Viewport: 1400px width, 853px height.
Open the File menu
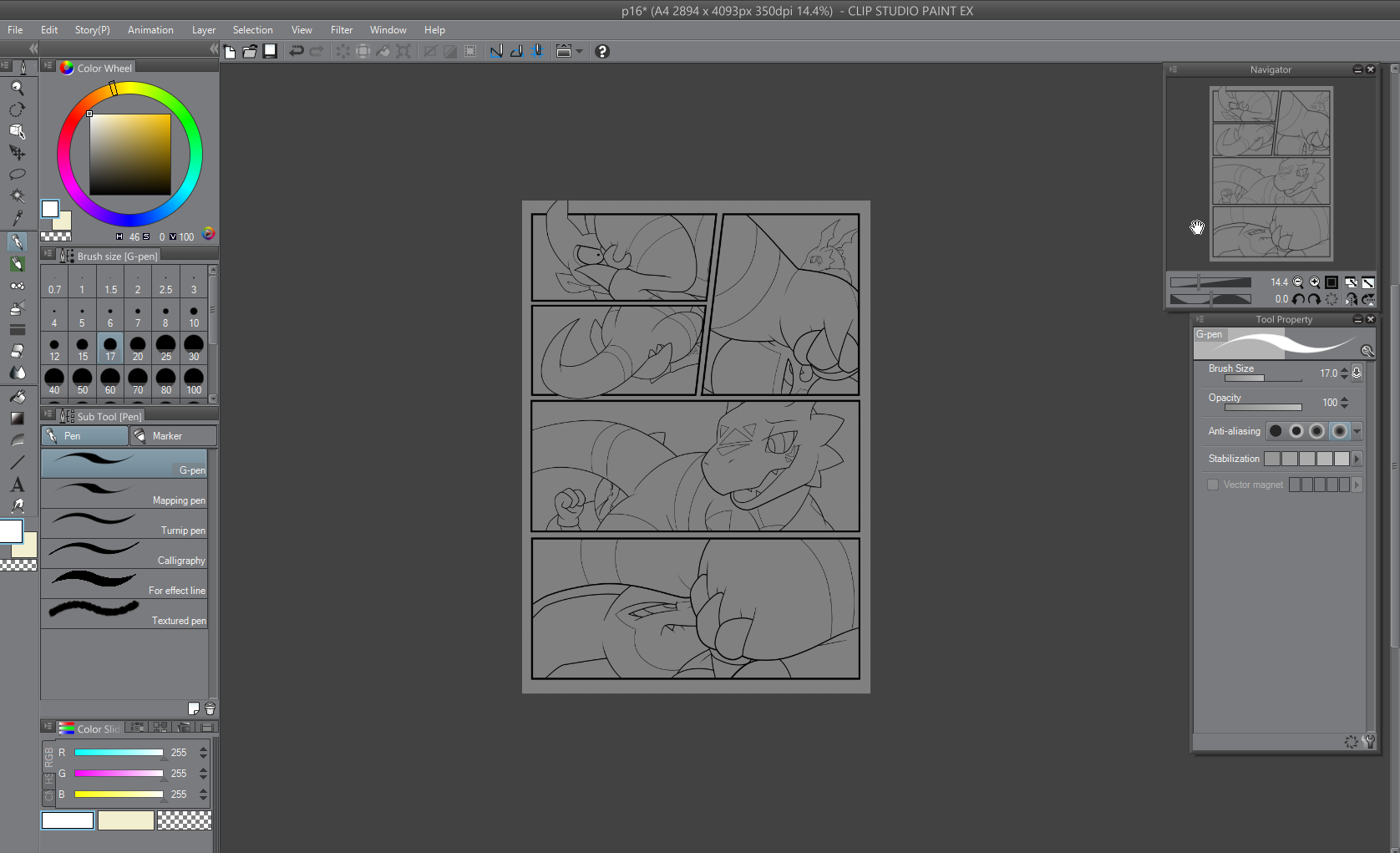pos(15,30)
